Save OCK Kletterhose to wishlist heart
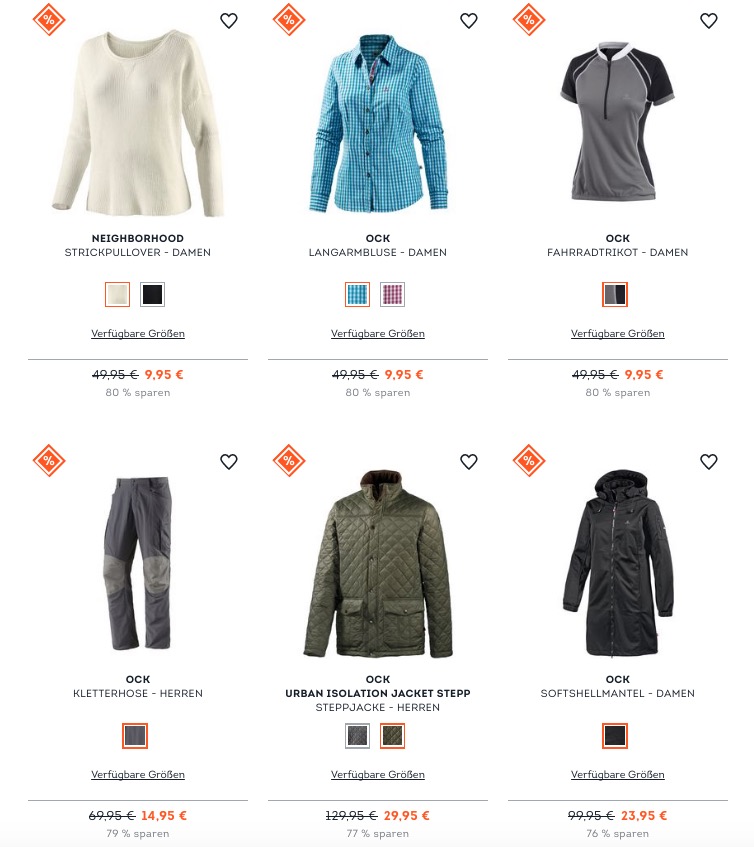 [x=228, y=462]
